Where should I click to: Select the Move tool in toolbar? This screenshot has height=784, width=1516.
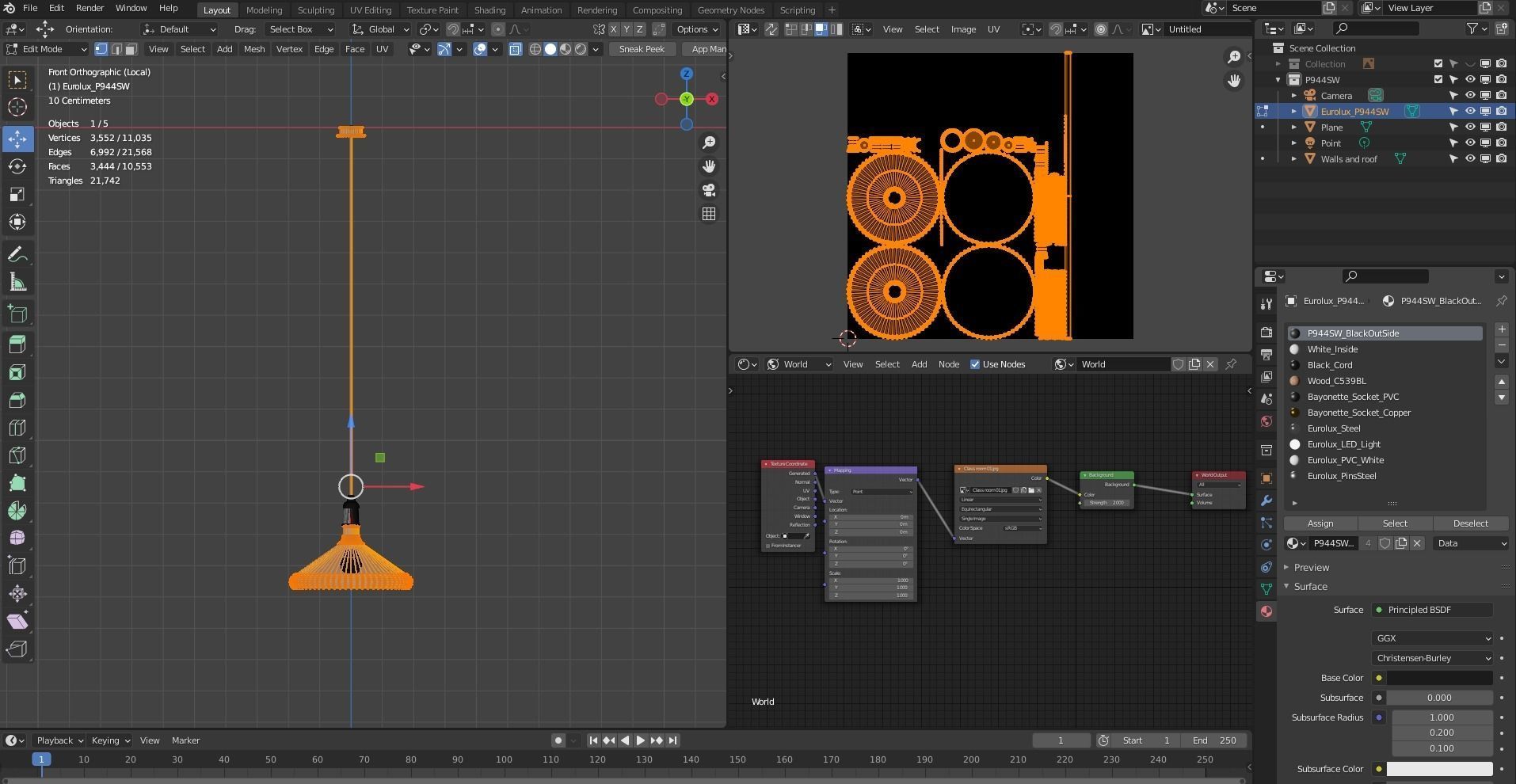(x=17, y=139)
